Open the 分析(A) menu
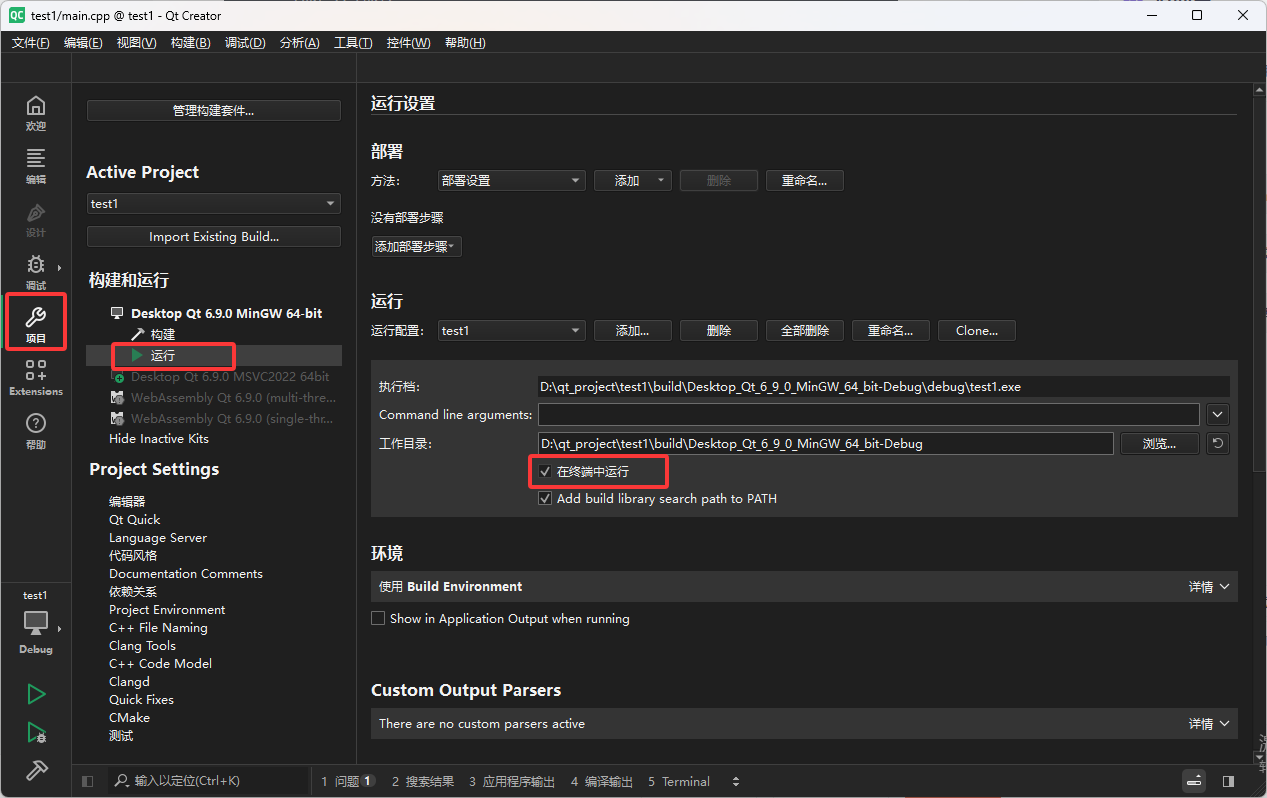Screen dimensions: 1267x798 [300, 42]
